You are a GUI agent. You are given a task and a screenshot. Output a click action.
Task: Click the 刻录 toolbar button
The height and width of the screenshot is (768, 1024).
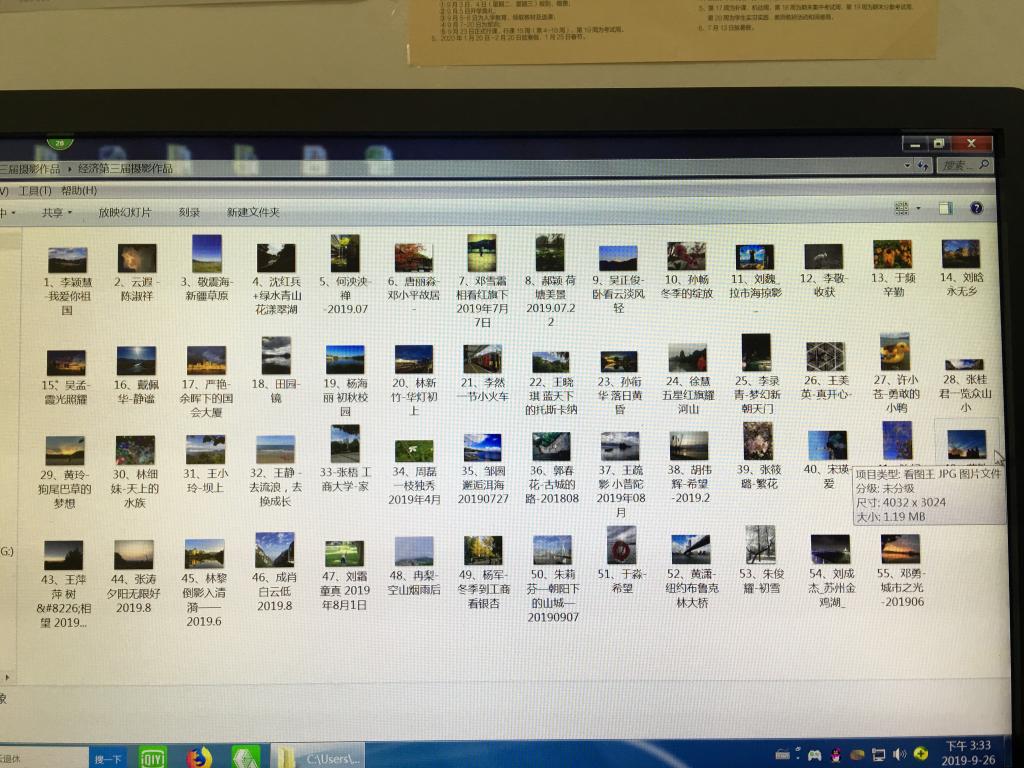[189, 213]
